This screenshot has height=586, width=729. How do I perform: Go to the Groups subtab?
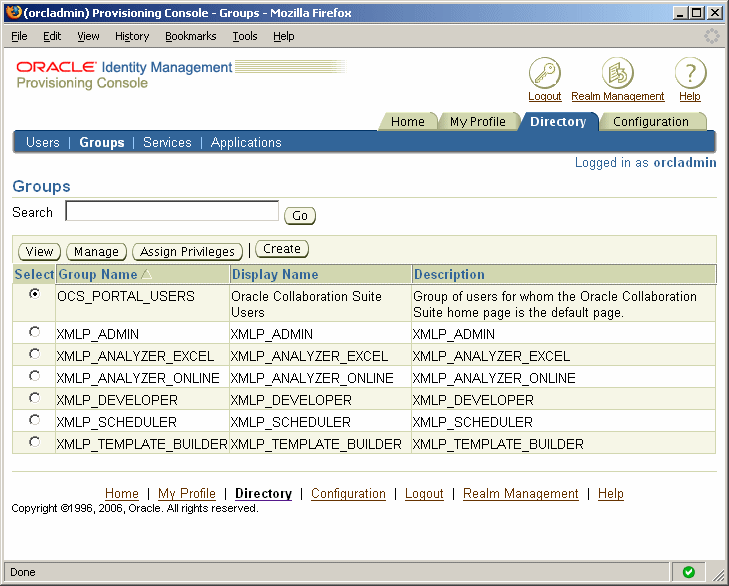tap(102, 142)
